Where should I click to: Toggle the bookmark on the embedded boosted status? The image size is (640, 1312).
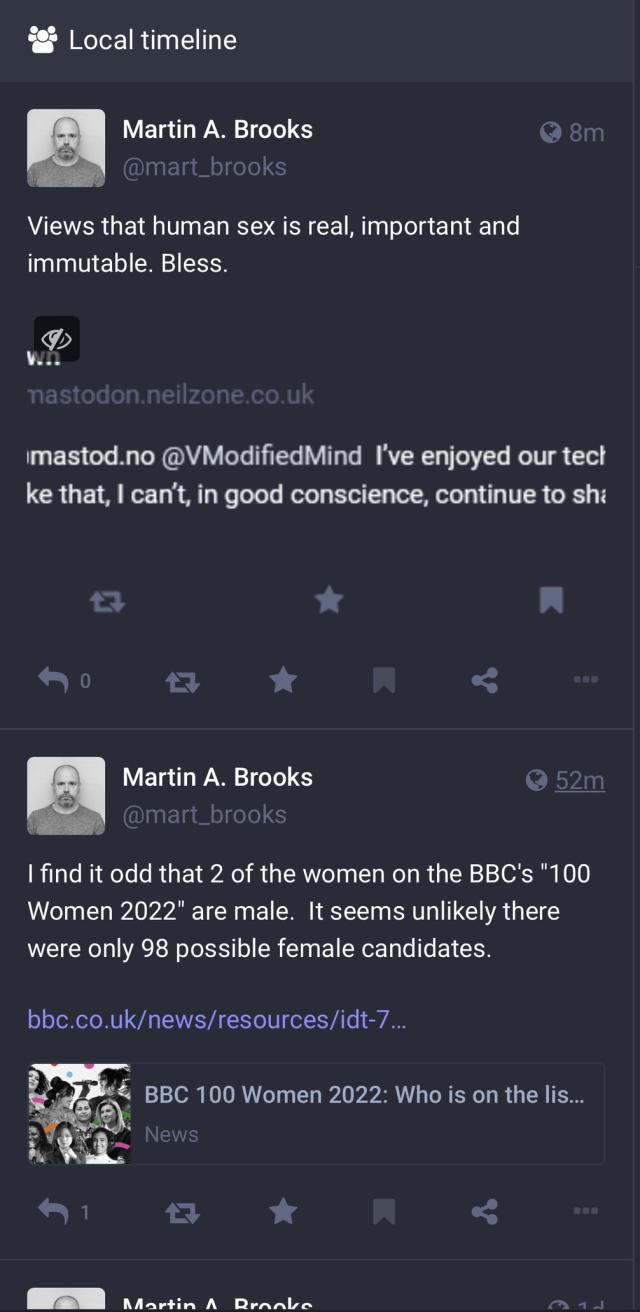coord(551,600)
